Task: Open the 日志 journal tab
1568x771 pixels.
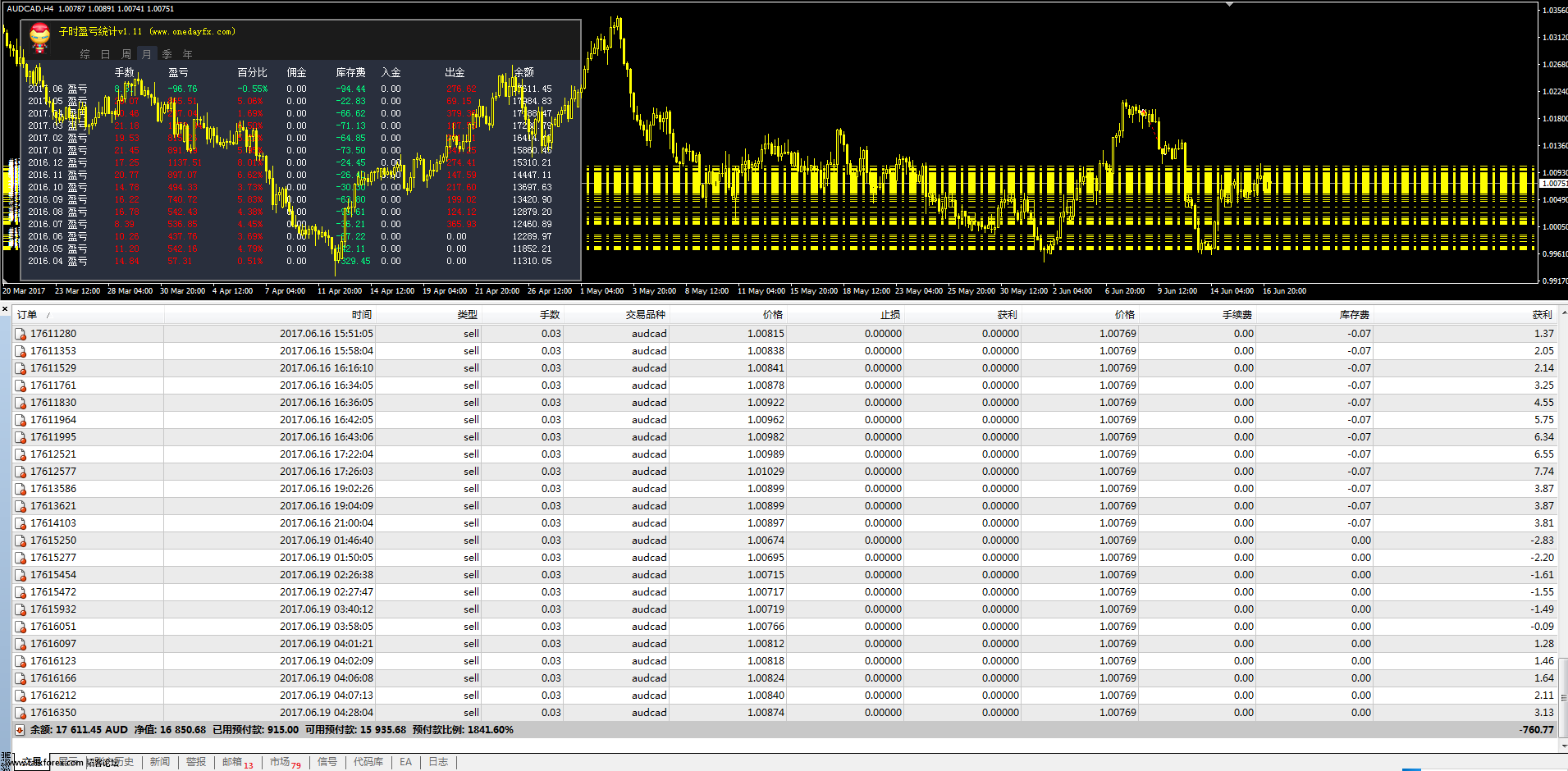Action: coord(439,762)
